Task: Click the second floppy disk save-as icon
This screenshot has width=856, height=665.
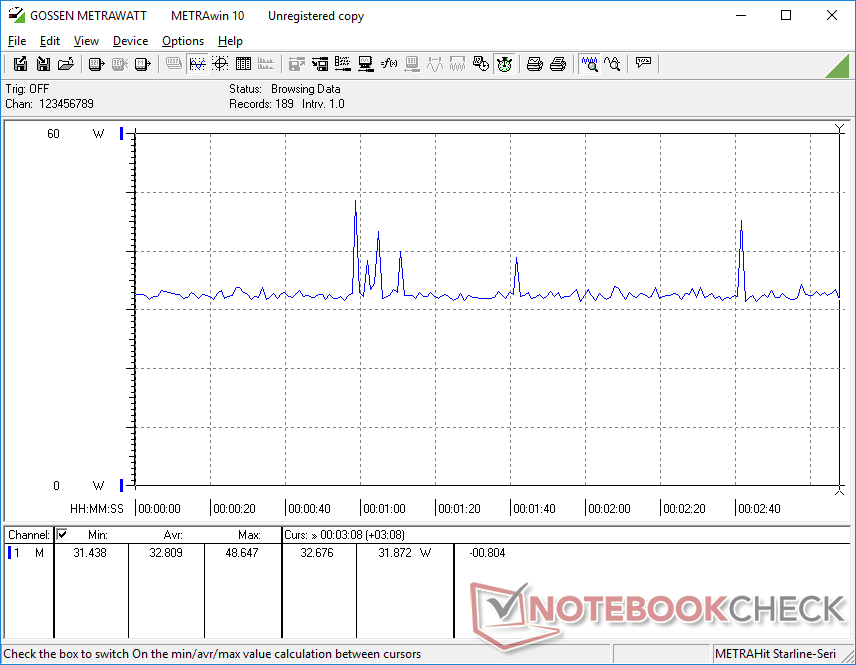Action: point(43,64)
